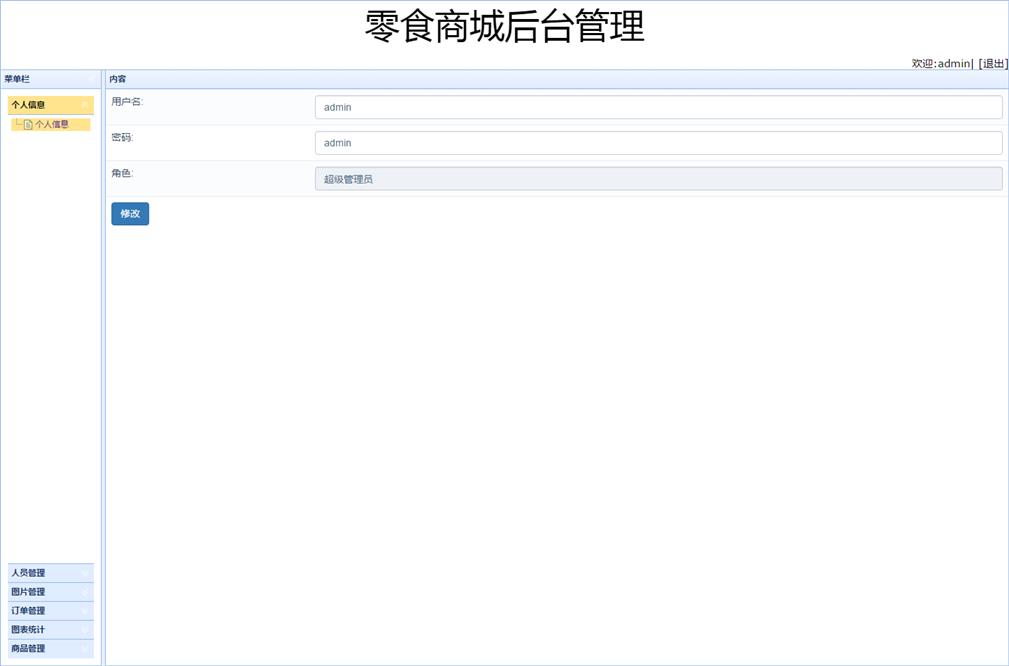
Task: Click the expand arrow on 图片管理
Action: point(85,592)
